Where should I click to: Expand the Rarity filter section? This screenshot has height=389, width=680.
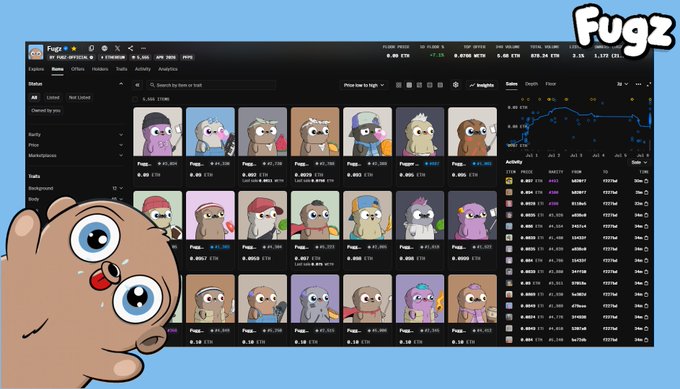tap(76, 134)
